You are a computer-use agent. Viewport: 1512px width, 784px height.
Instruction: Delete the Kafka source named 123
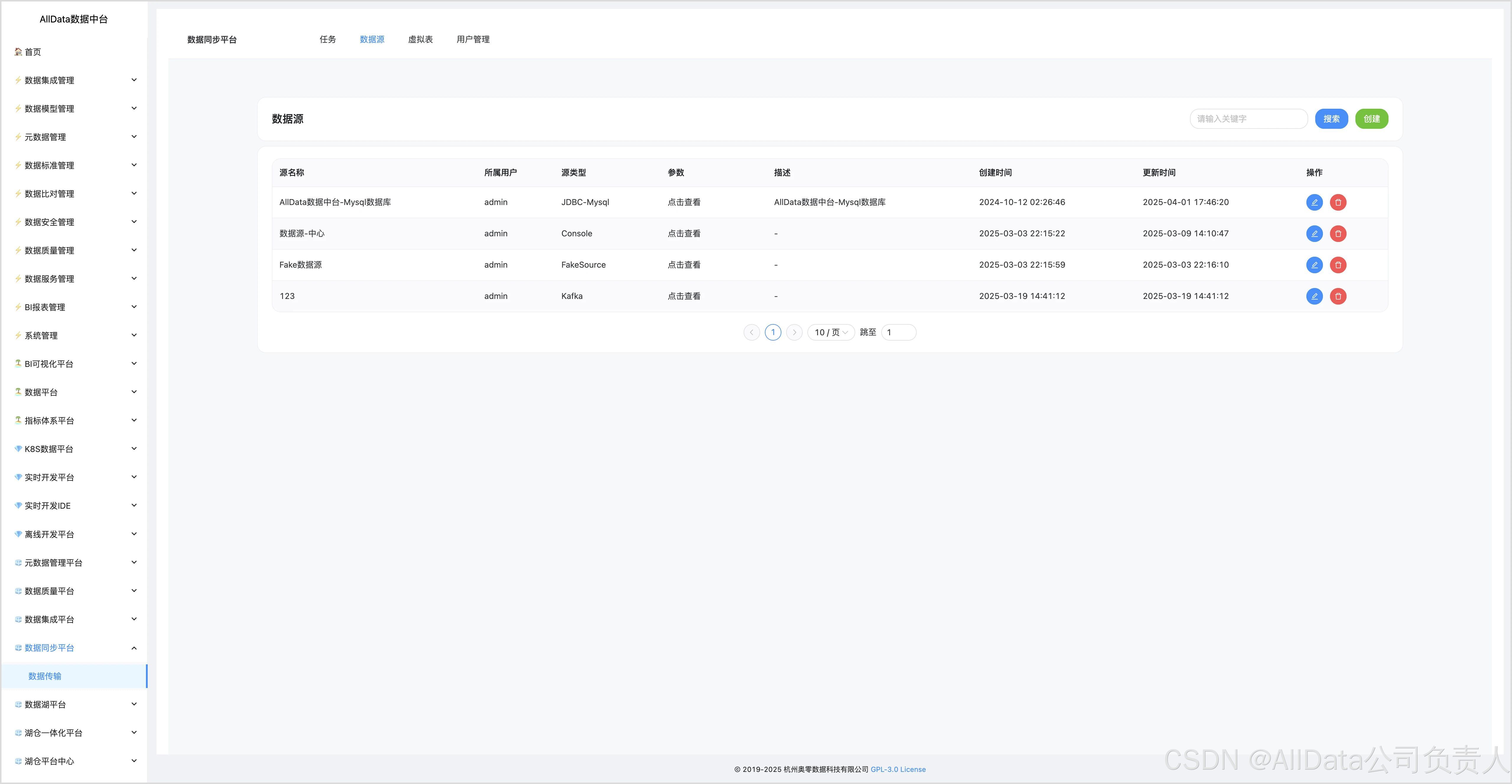pos(1338,296)
